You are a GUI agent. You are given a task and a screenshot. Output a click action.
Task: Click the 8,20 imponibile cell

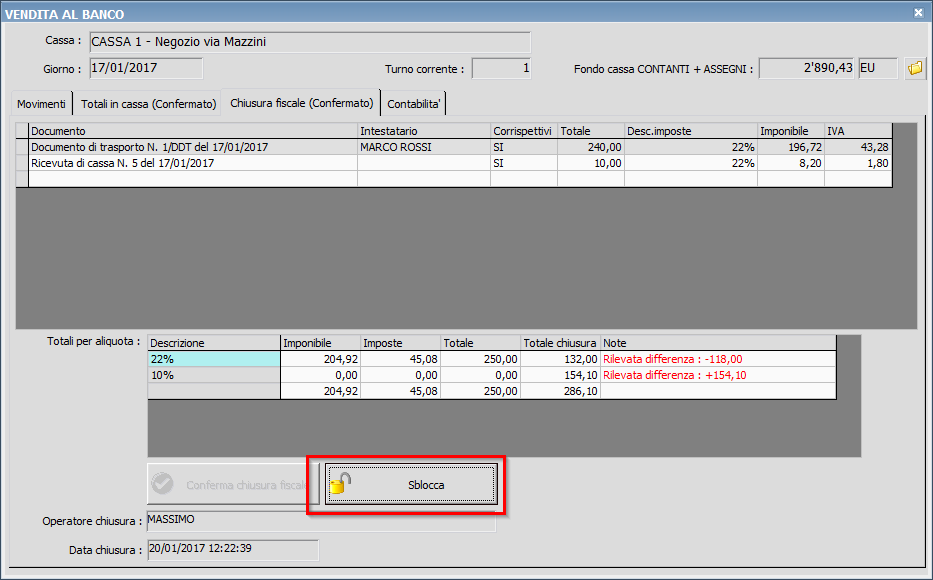(x=791, y=163)
